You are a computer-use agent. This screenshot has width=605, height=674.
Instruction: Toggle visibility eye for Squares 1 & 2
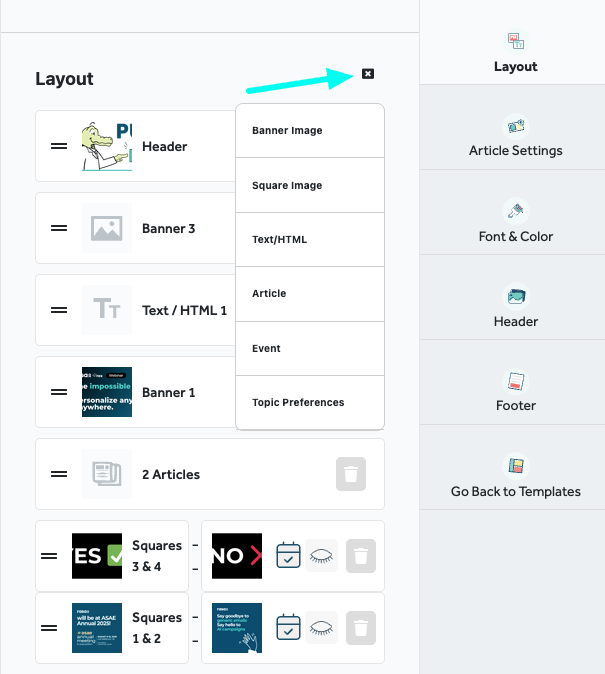(x=322, y=628)
